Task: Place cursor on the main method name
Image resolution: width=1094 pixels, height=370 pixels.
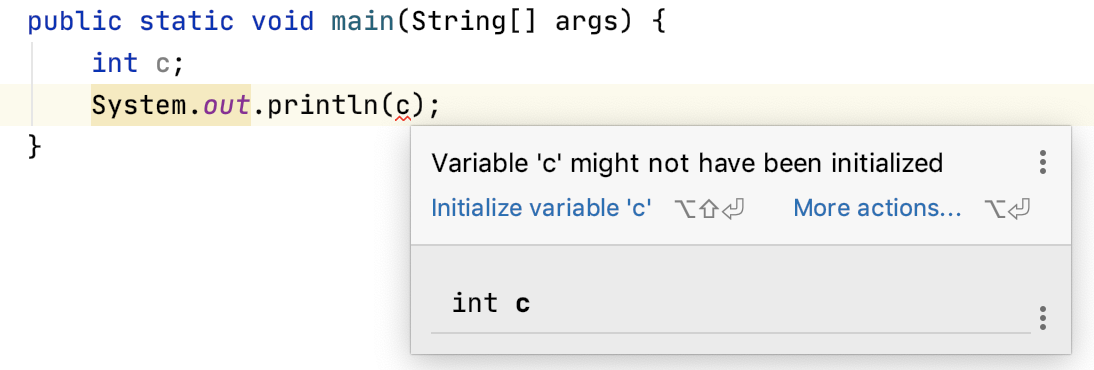Action: 362,22
